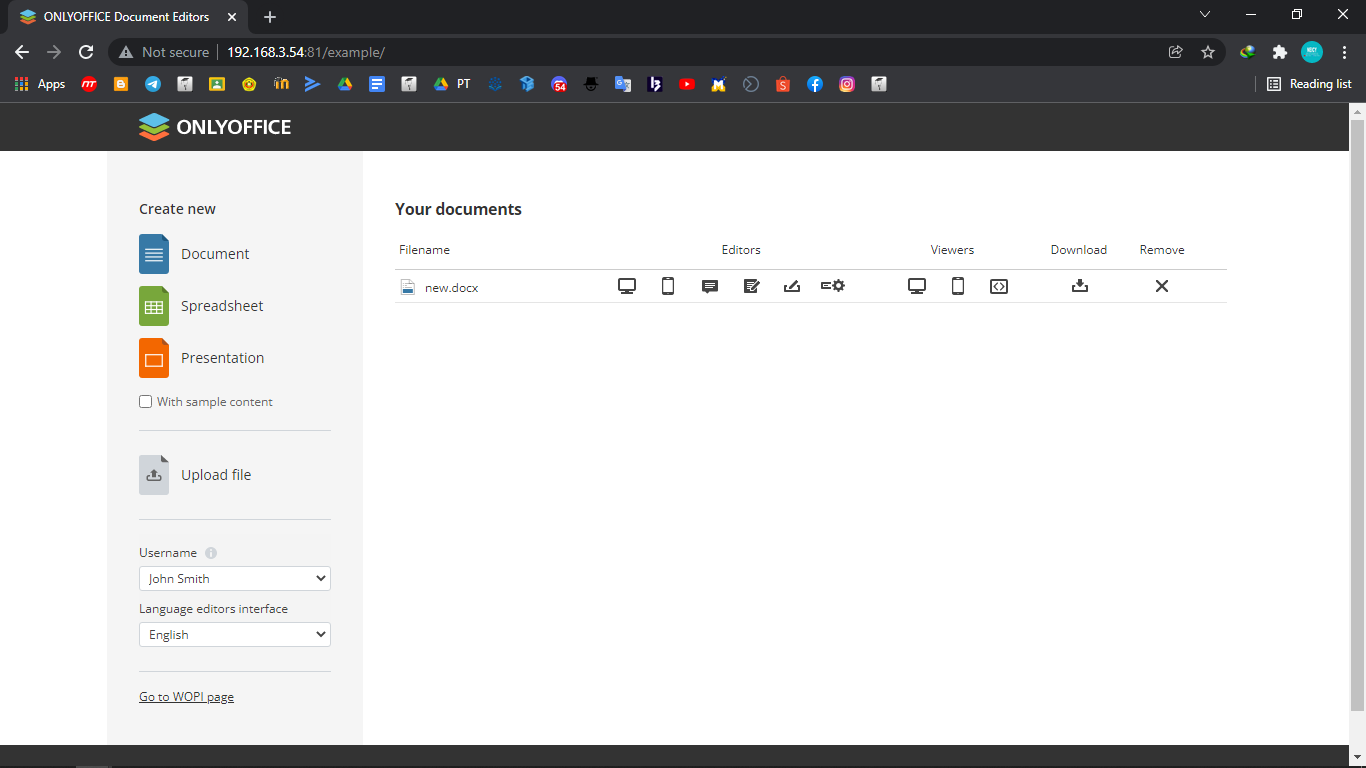
Task: Open the Instagram bookmark
Action: [847, 84]
